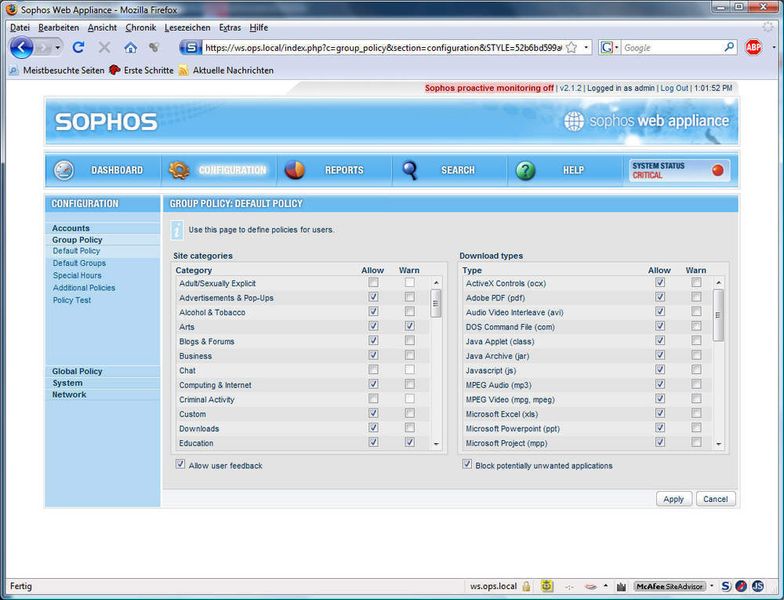Open the Reports pie chart icon
The image size is (784, 600).
(294, 170)
